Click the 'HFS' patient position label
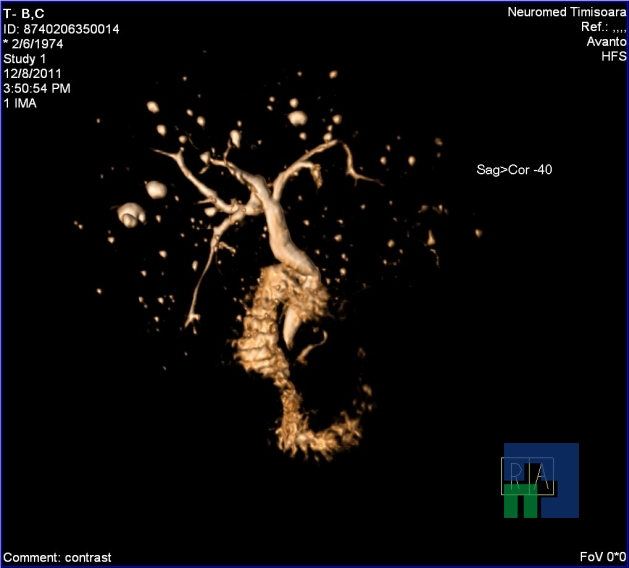 pyautogui.click(x=614, y=57)
